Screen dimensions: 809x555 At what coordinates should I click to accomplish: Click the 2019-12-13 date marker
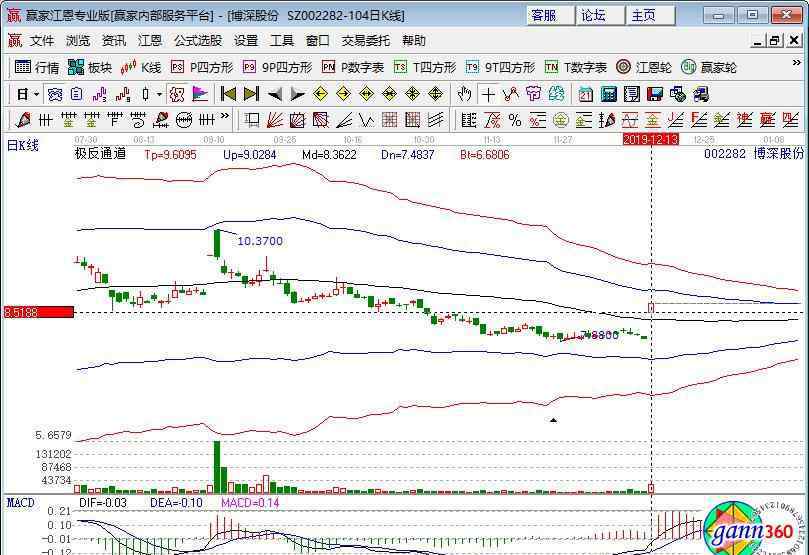click(x=651, y=139)
